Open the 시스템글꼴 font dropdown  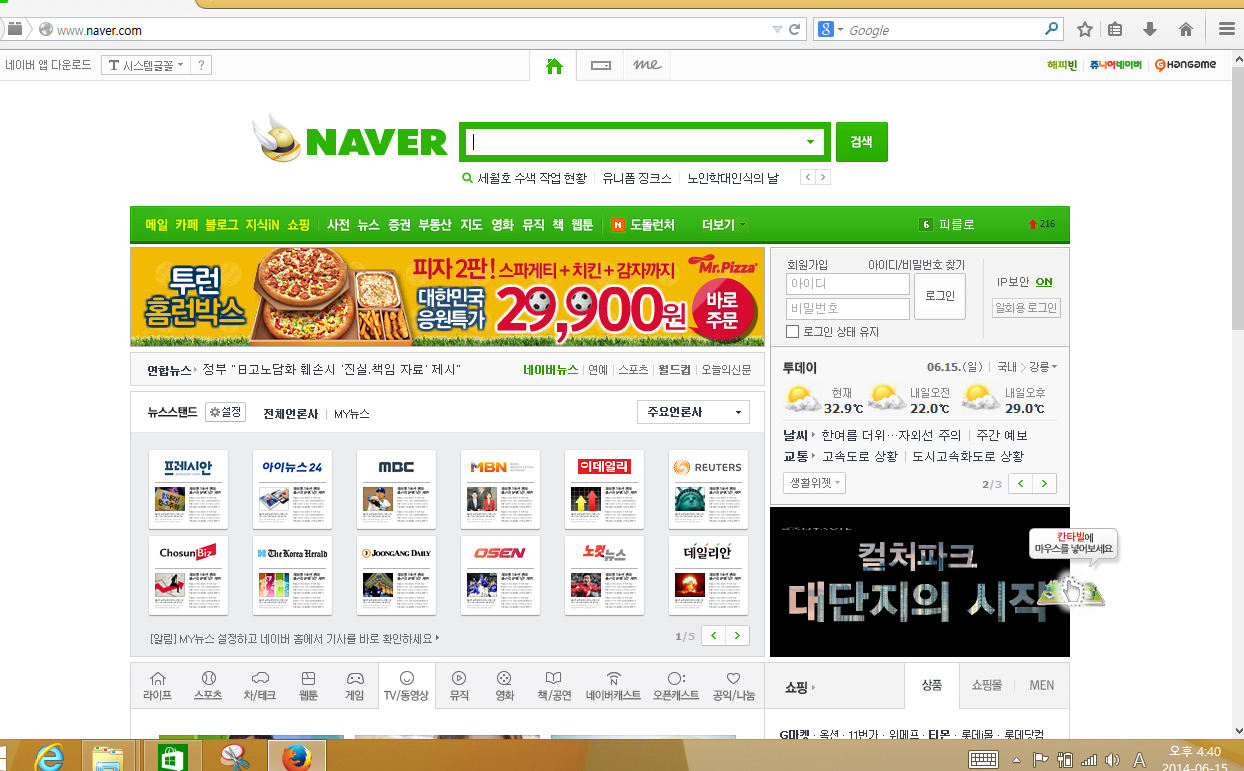coord(146,65)
